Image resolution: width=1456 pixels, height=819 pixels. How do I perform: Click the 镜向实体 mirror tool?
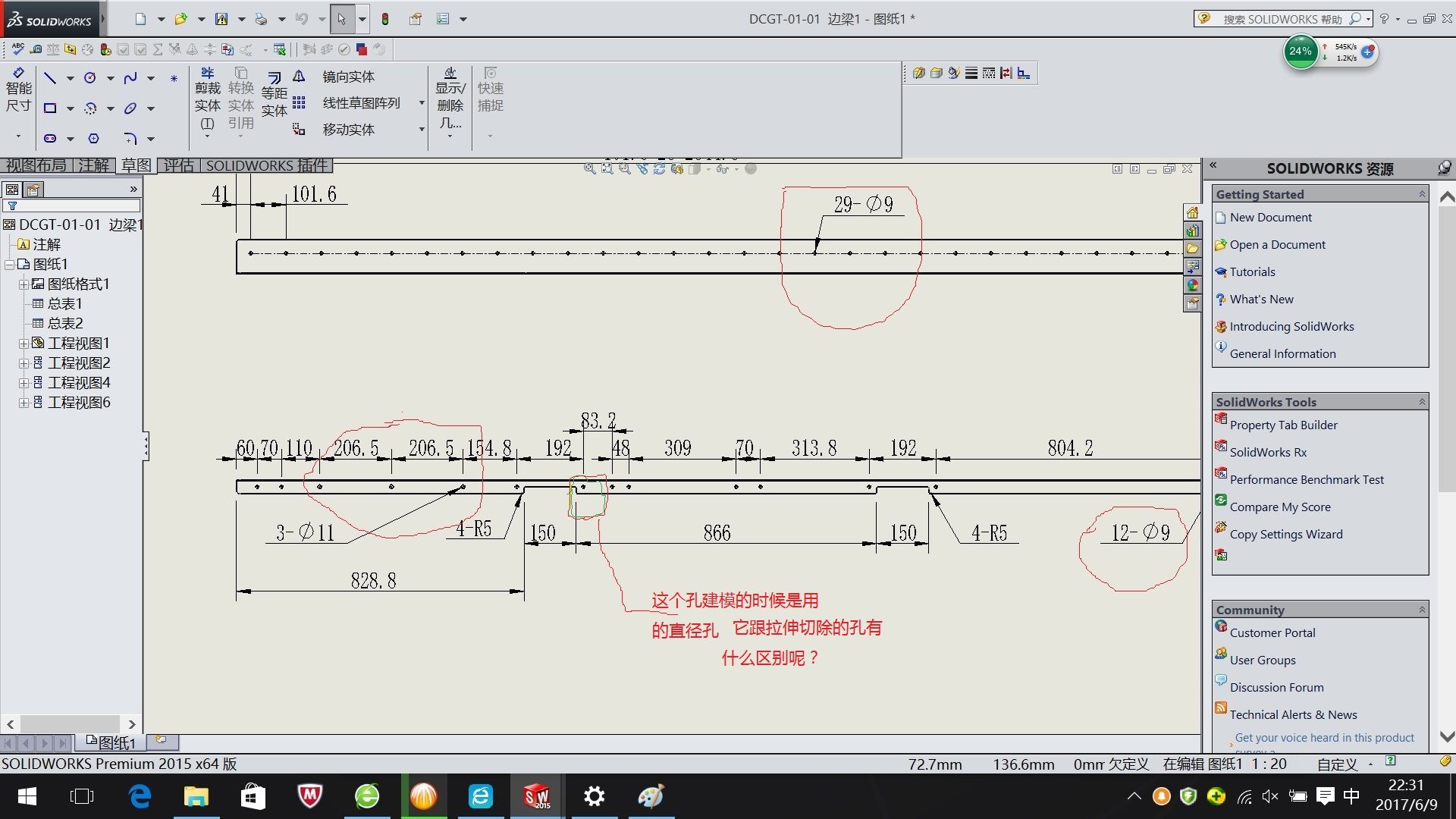click(336, 77)
